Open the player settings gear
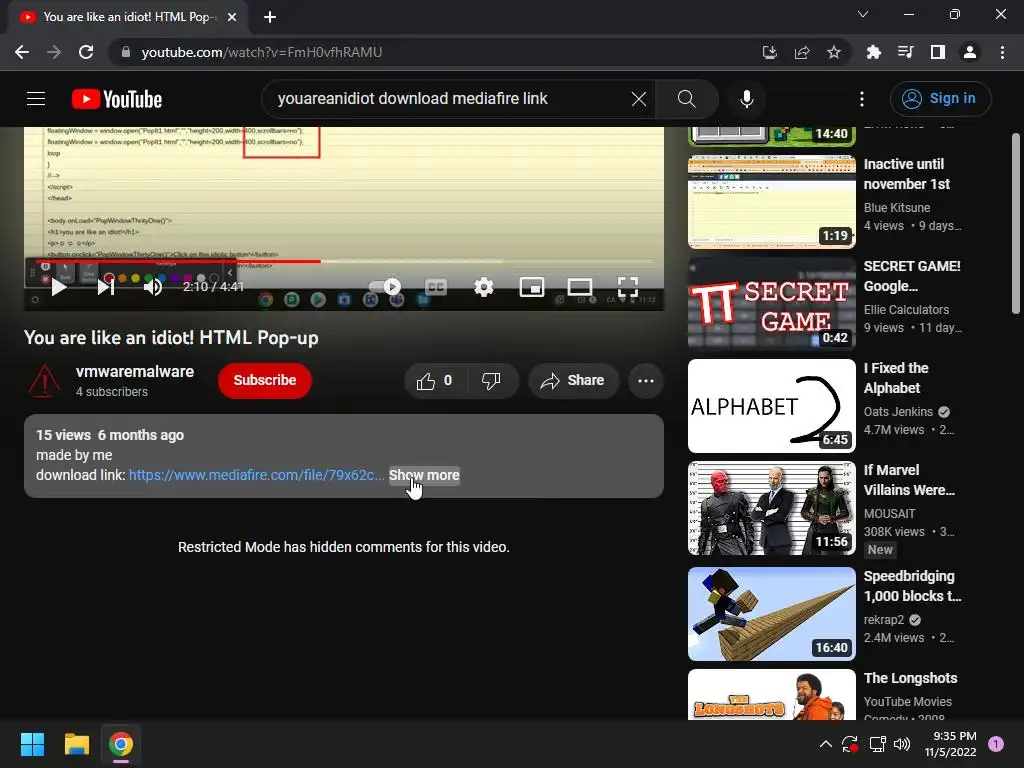 484,287
